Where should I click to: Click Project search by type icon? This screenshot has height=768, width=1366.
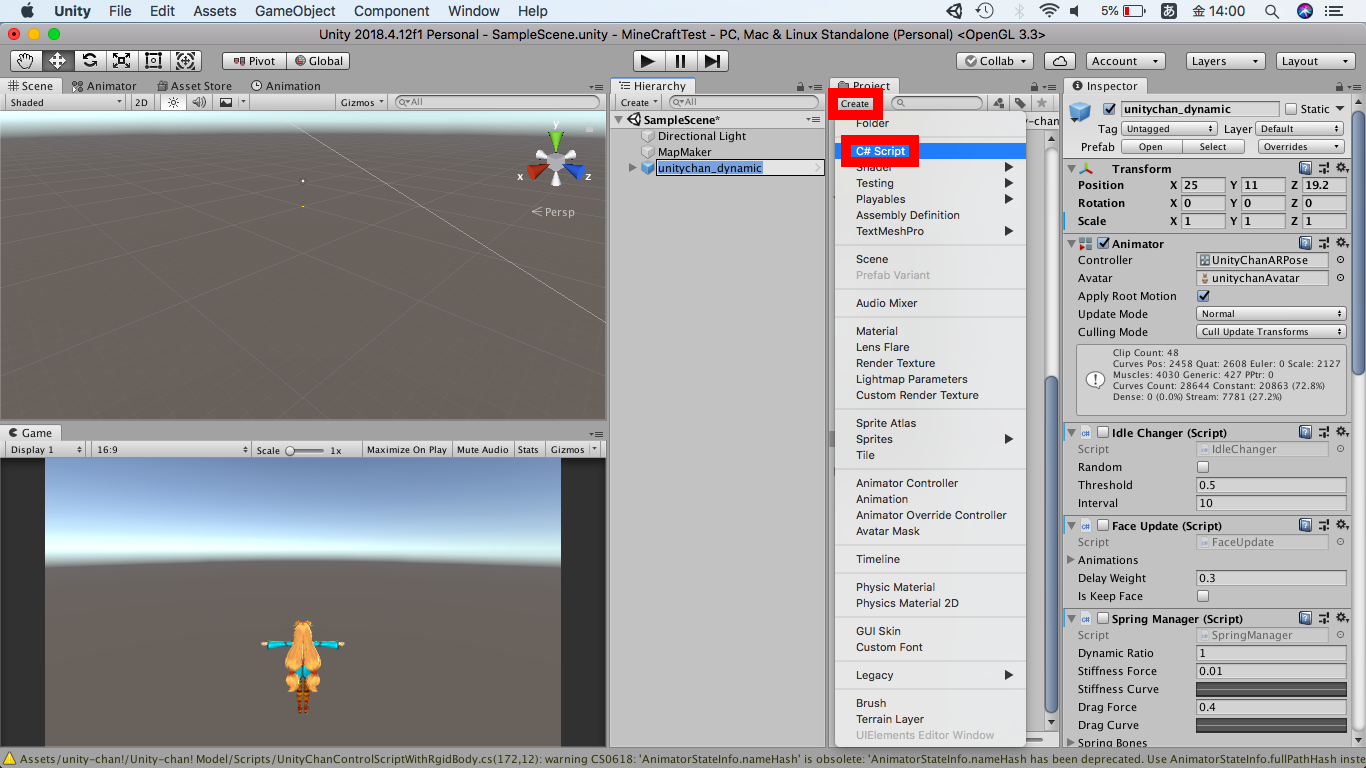998,103
